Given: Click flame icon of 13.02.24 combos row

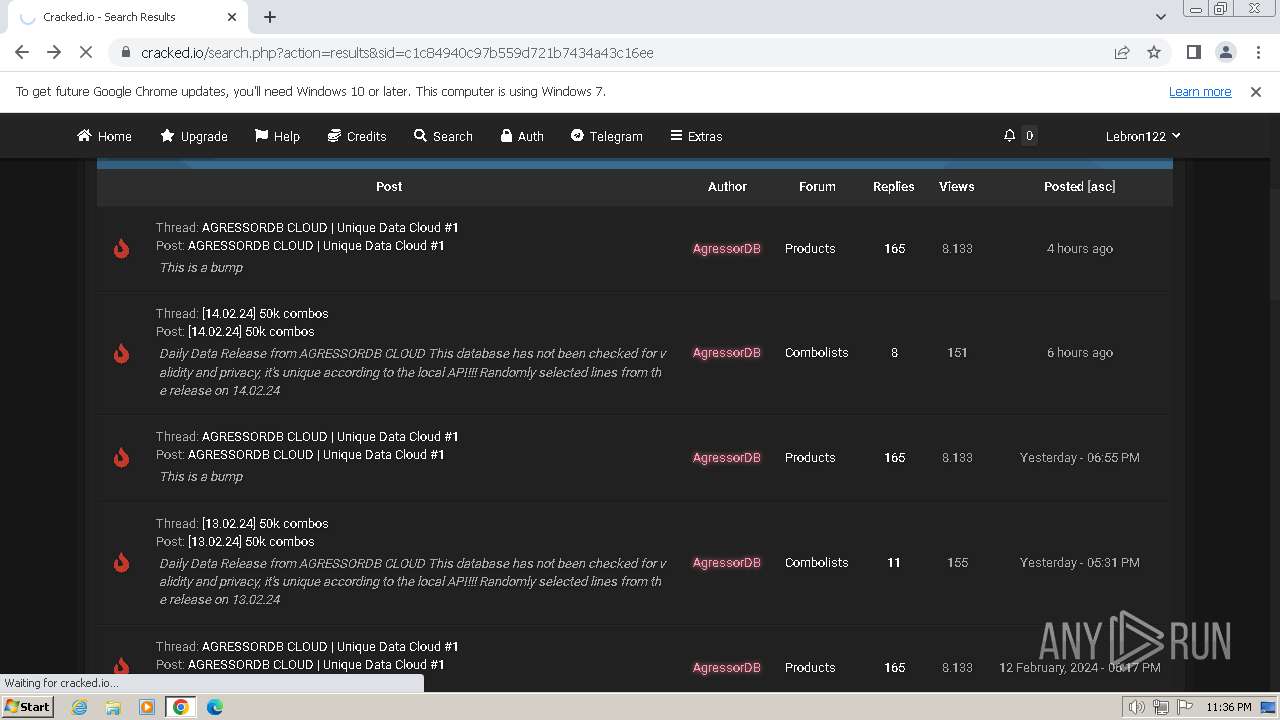Looking at the screenshot, I should [121, 562].
